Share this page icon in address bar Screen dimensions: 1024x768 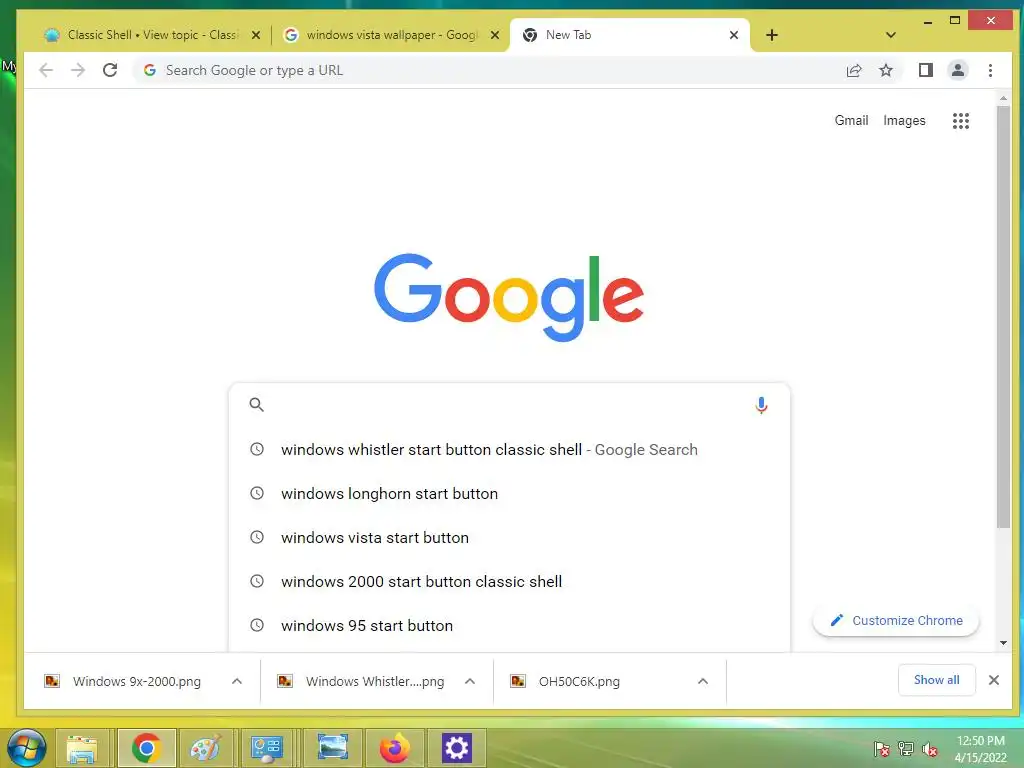854,70
